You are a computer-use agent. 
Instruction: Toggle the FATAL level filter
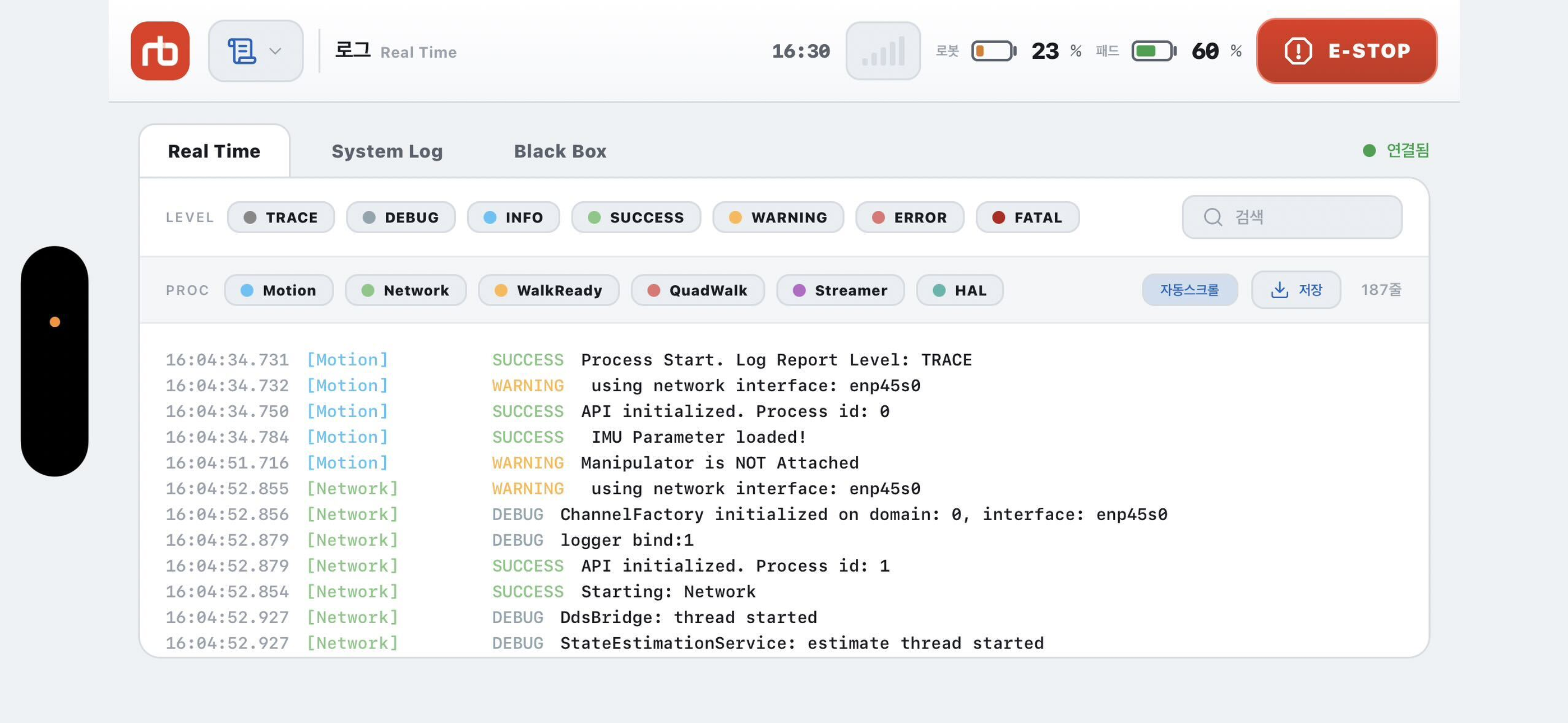pos(1027,217)
